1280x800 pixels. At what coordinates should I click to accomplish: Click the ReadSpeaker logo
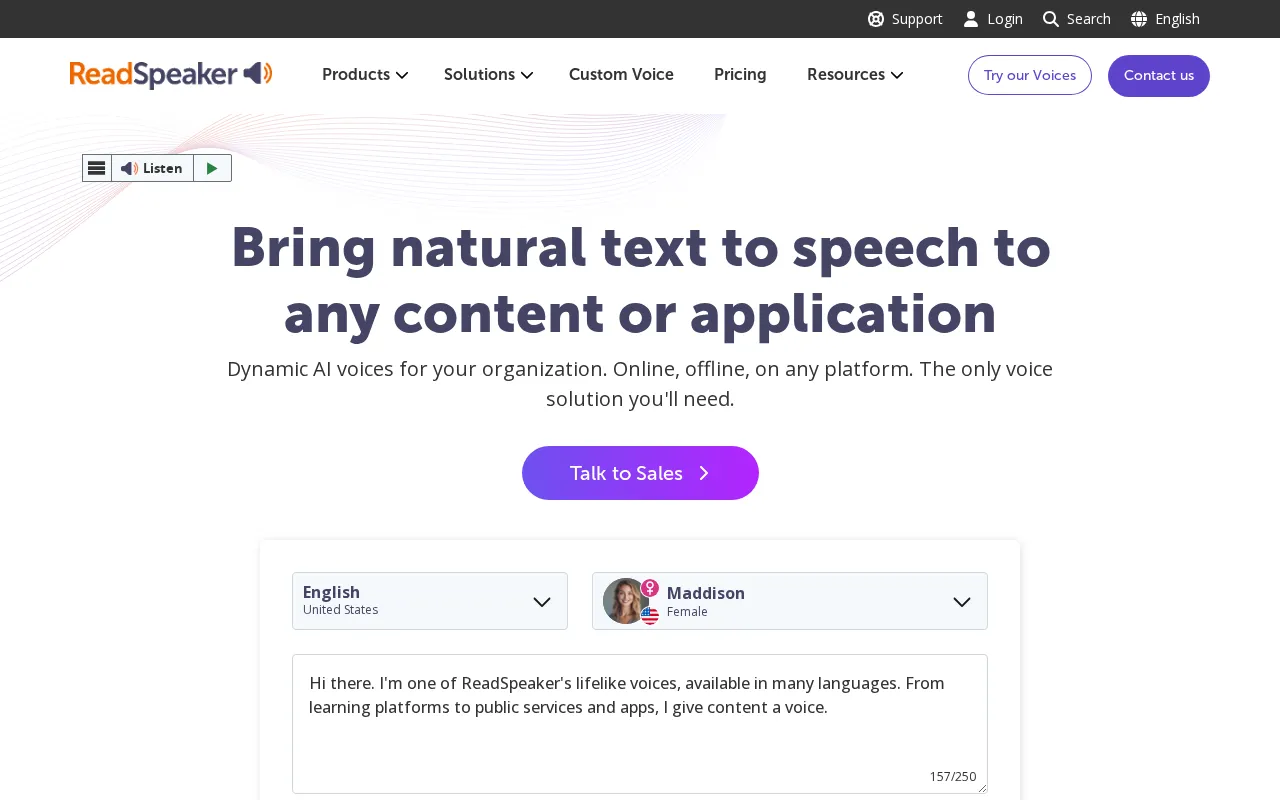click(x=171, y=75)
